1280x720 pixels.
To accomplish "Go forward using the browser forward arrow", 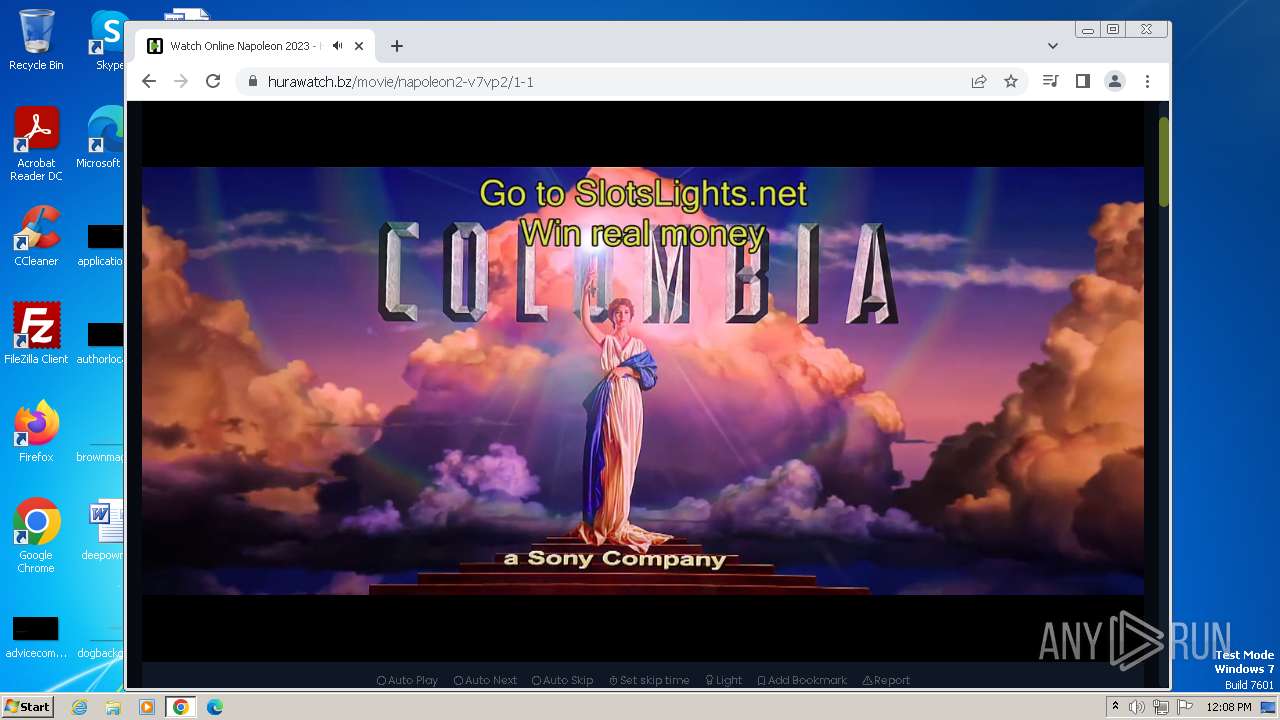I will [x=181, y=82].
